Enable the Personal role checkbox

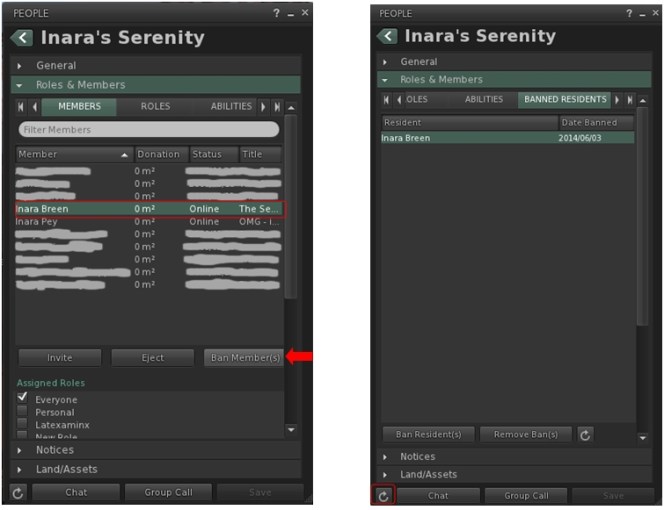click(22, 412)
